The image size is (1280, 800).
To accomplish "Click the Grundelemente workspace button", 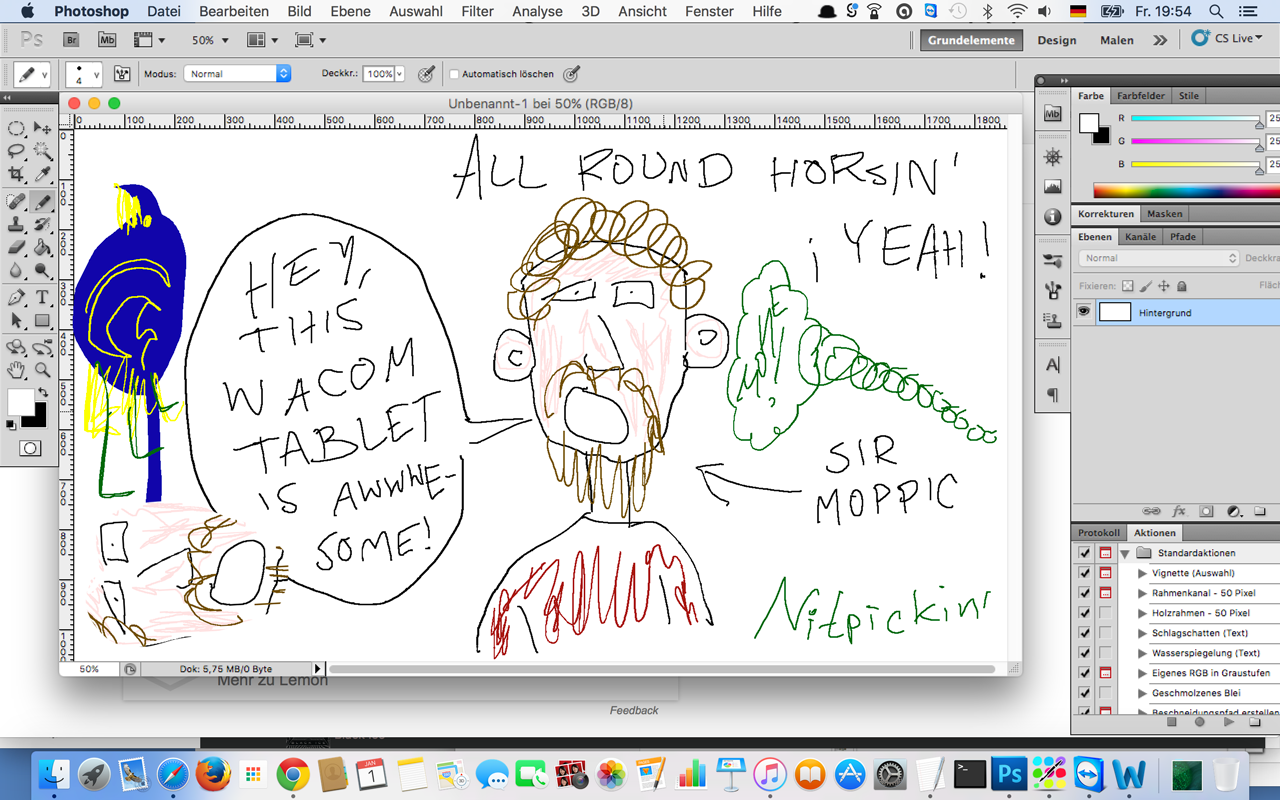I will click(x=971, y=40).
